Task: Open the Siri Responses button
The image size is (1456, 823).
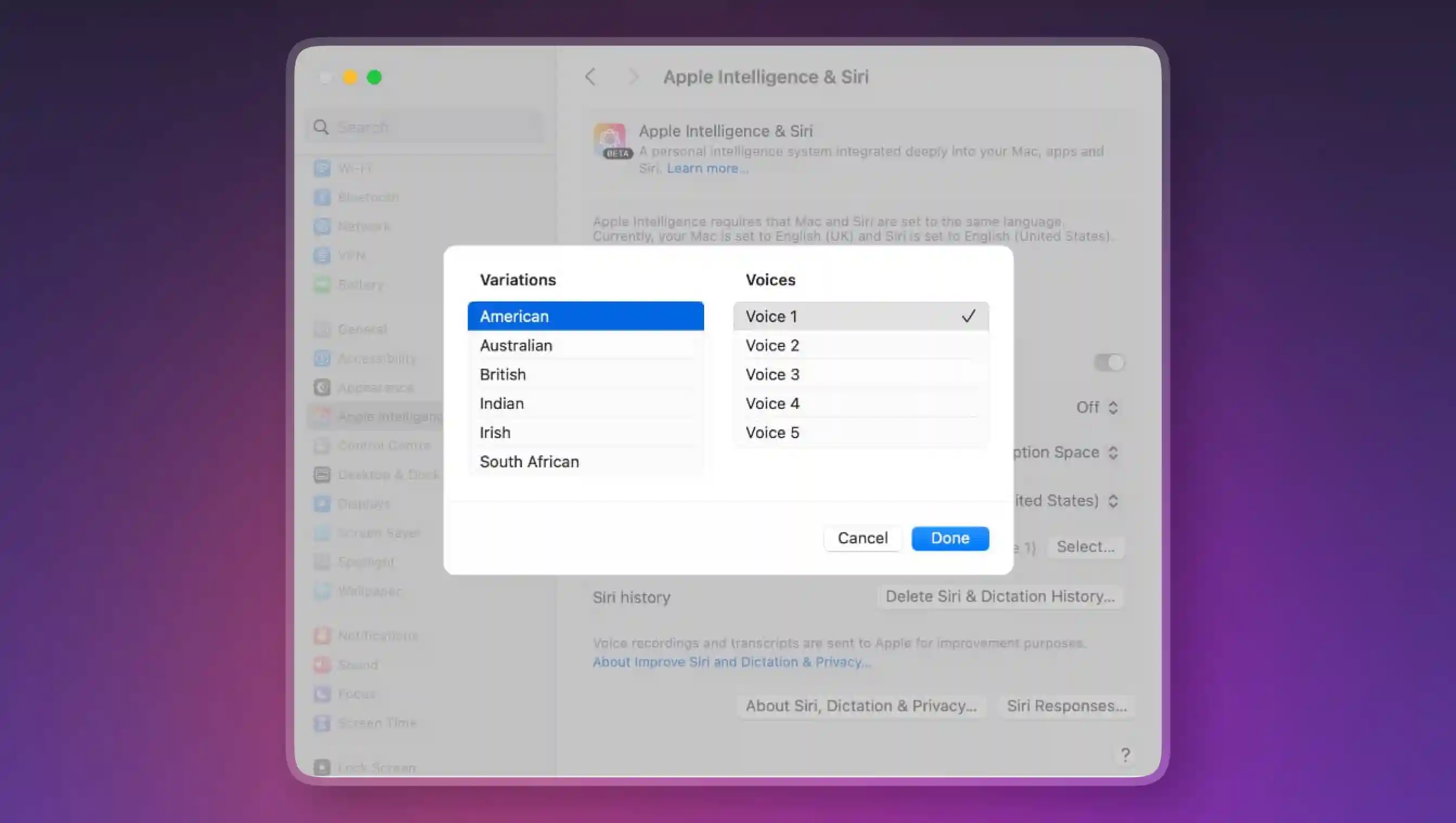Action: pos(1067,706)
